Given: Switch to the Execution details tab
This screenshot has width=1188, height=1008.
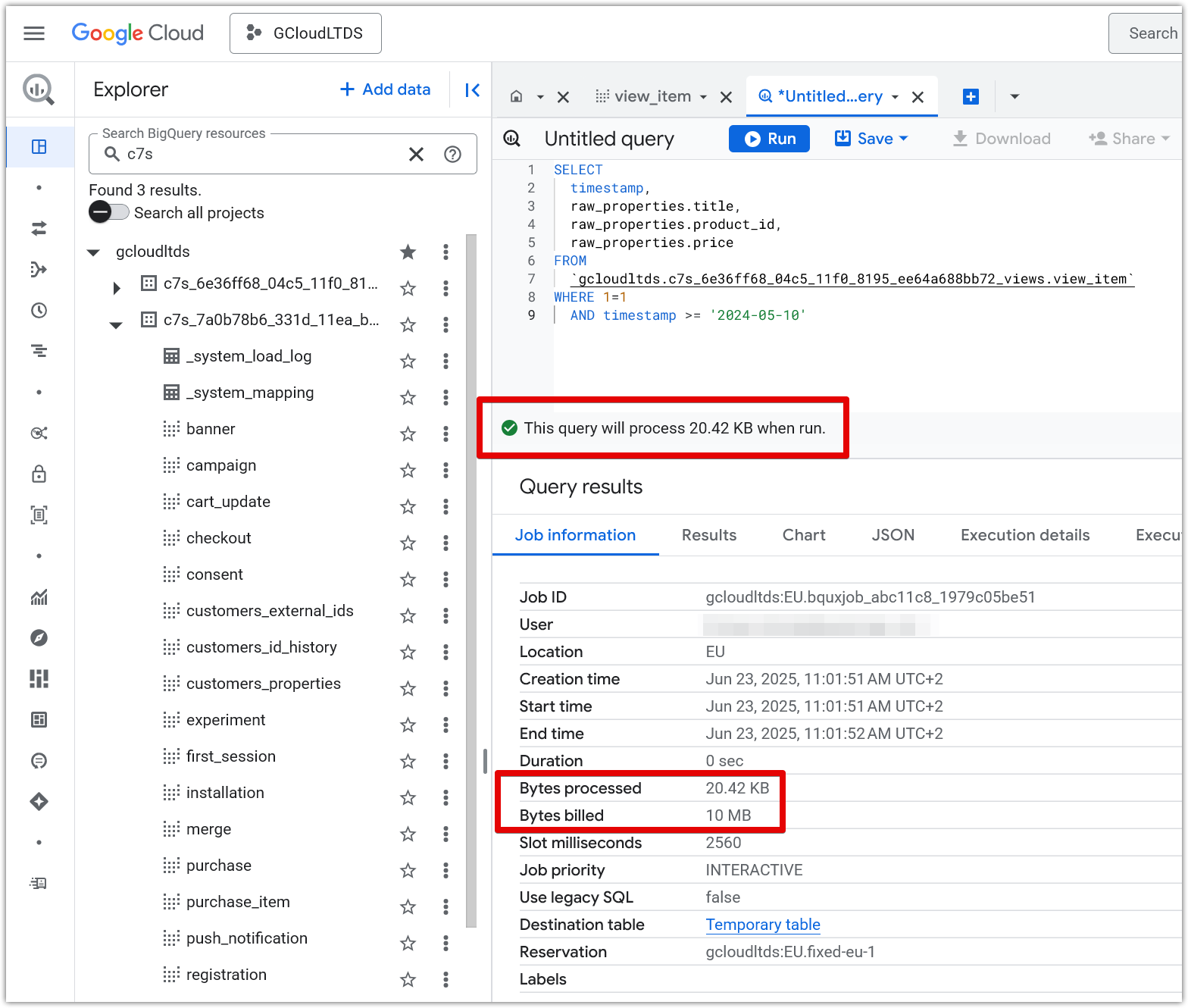Looking at the screenshot, I should click(x=1025, y=535).
